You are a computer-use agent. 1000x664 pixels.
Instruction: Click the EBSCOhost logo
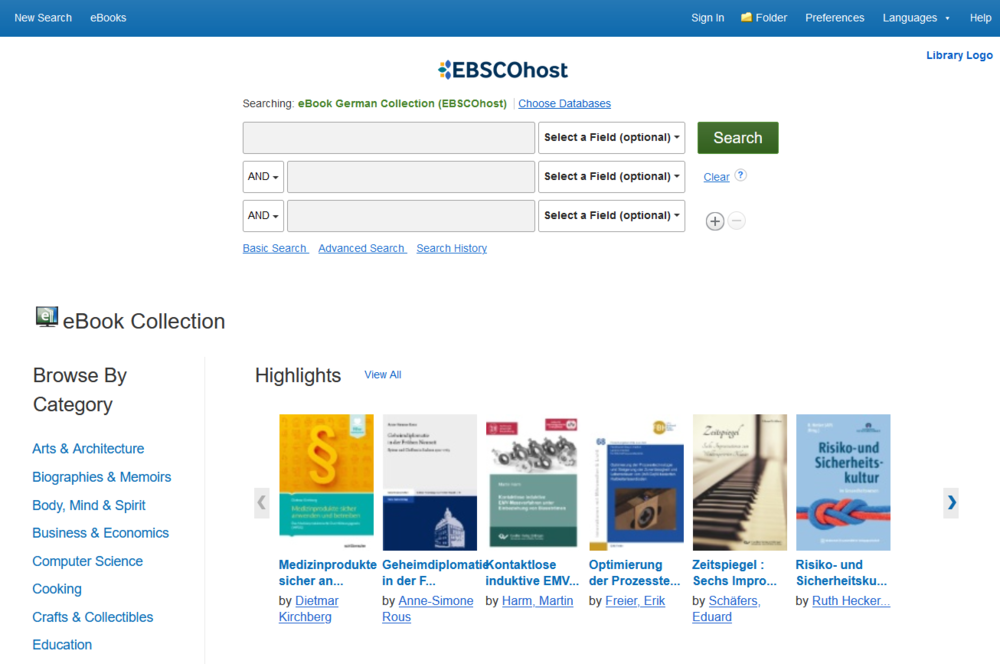coord(503,70)
